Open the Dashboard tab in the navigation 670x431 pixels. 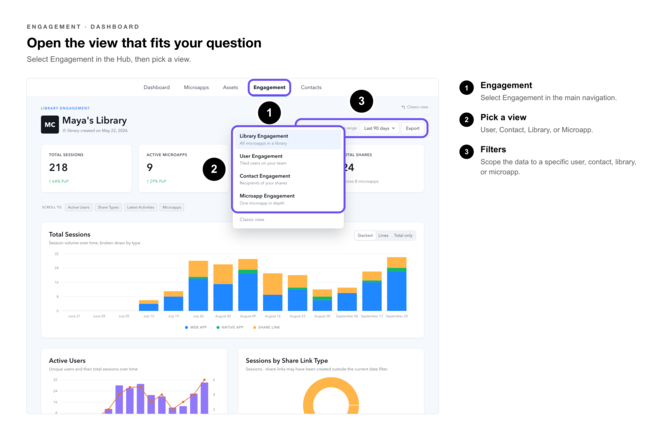[156, 87]
